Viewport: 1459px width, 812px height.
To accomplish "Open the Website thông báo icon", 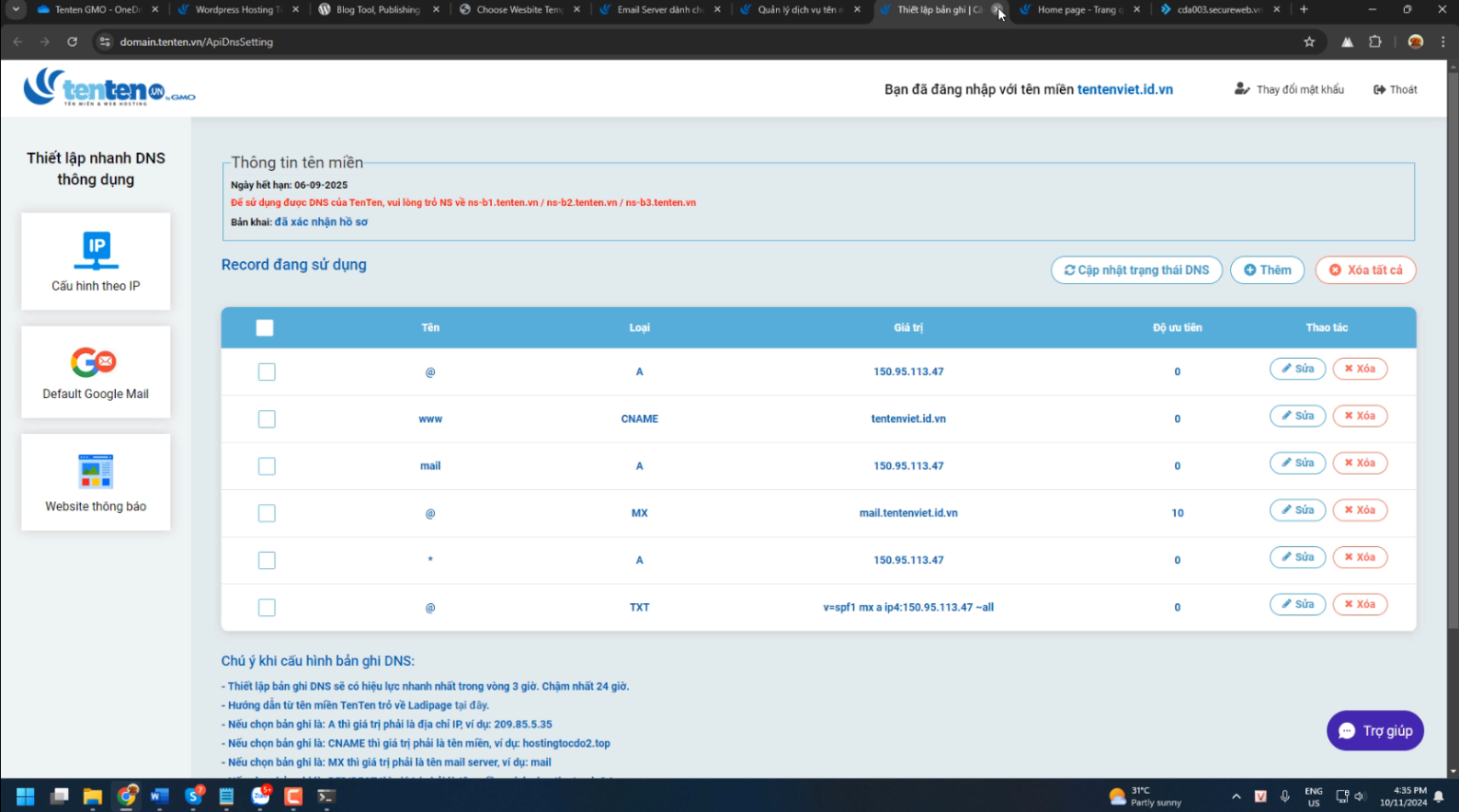I will tap(96, 471).
